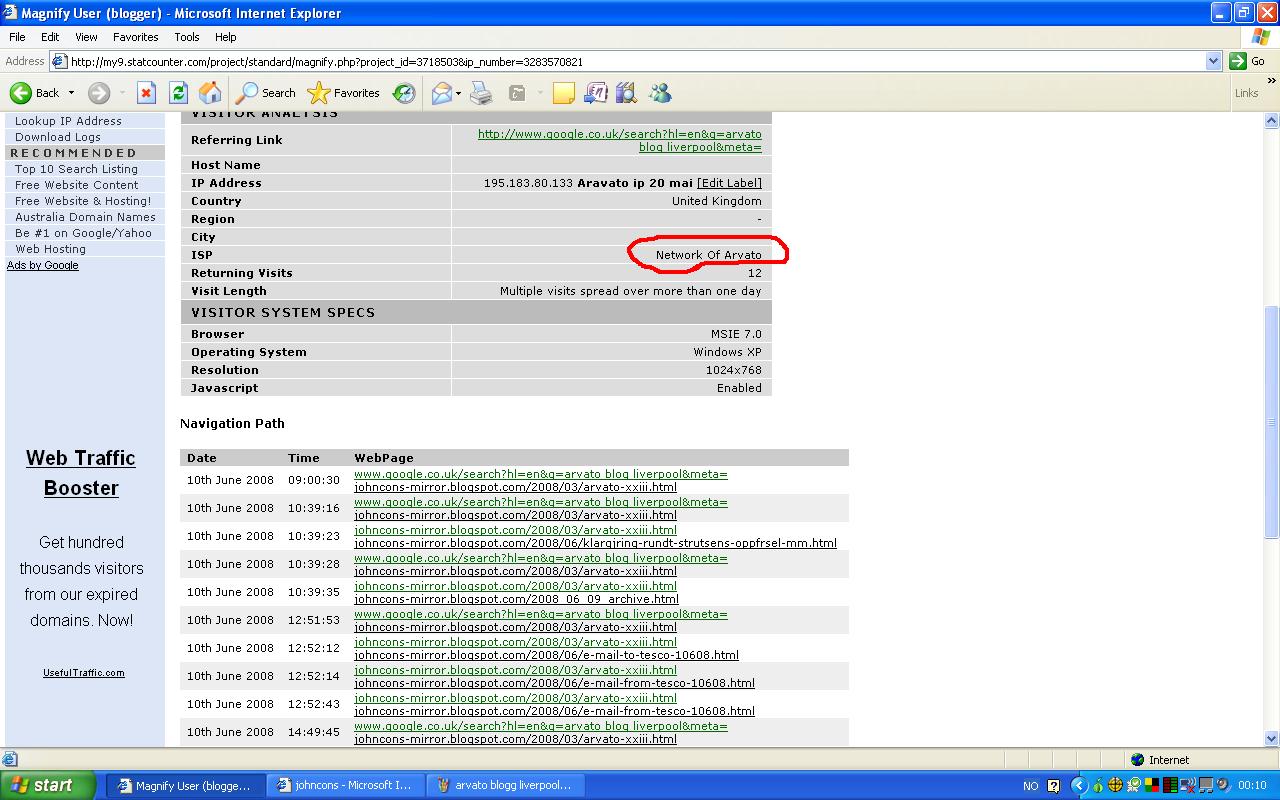Screen dimensions: 1280x800
Task: Click the Mail envelope icon
Action: tap(441, 93)
